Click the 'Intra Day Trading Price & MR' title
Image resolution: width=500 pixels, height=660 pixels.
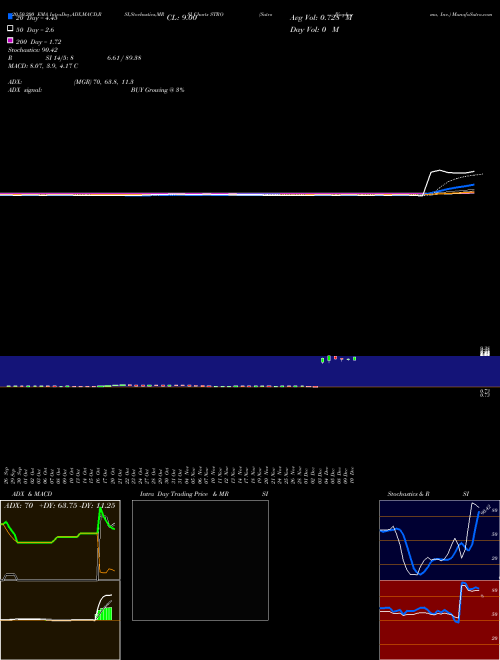click(x=184, y=494)
